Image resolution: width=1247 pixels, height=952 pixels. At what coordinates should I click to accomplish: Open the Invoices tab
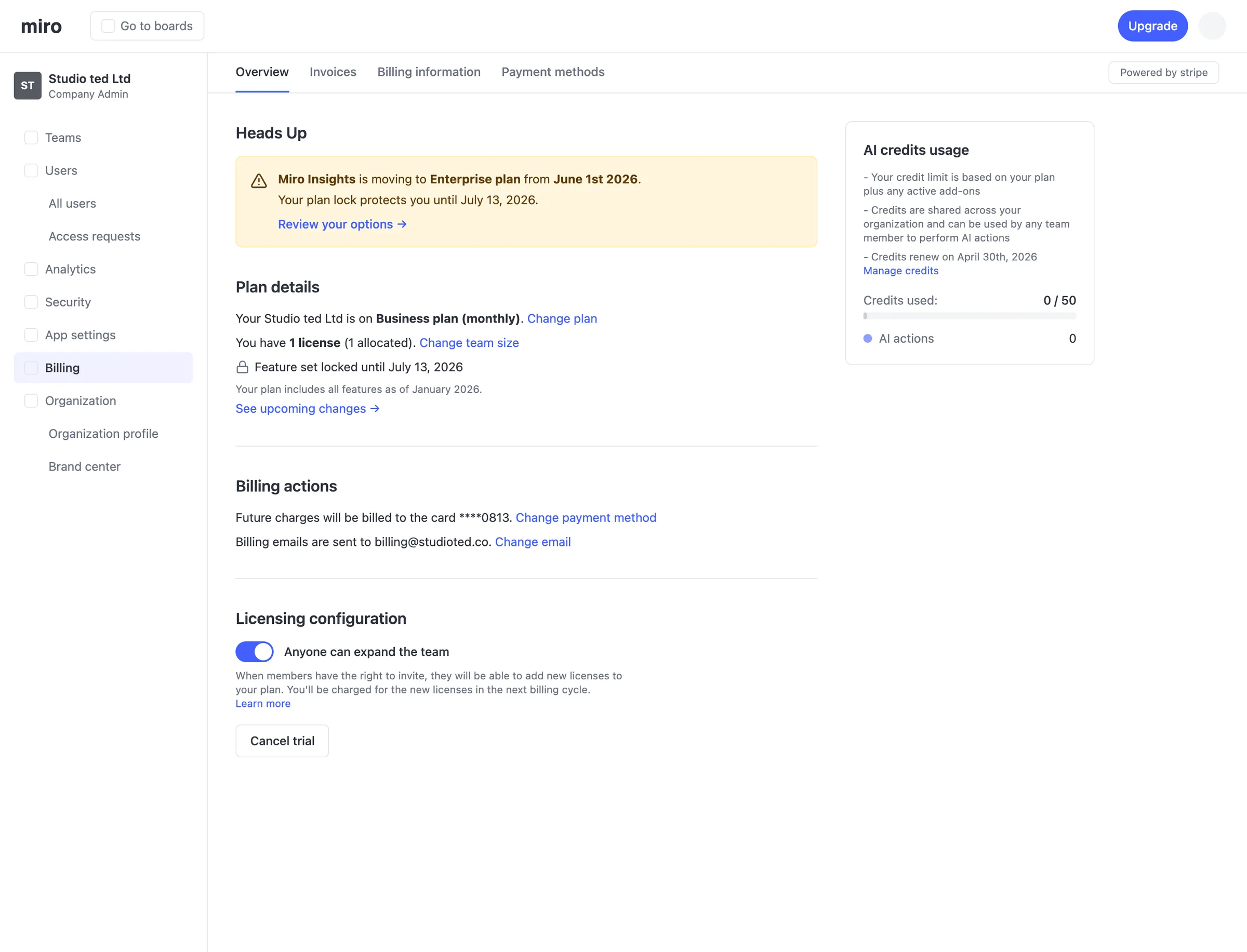coord(333,72)
